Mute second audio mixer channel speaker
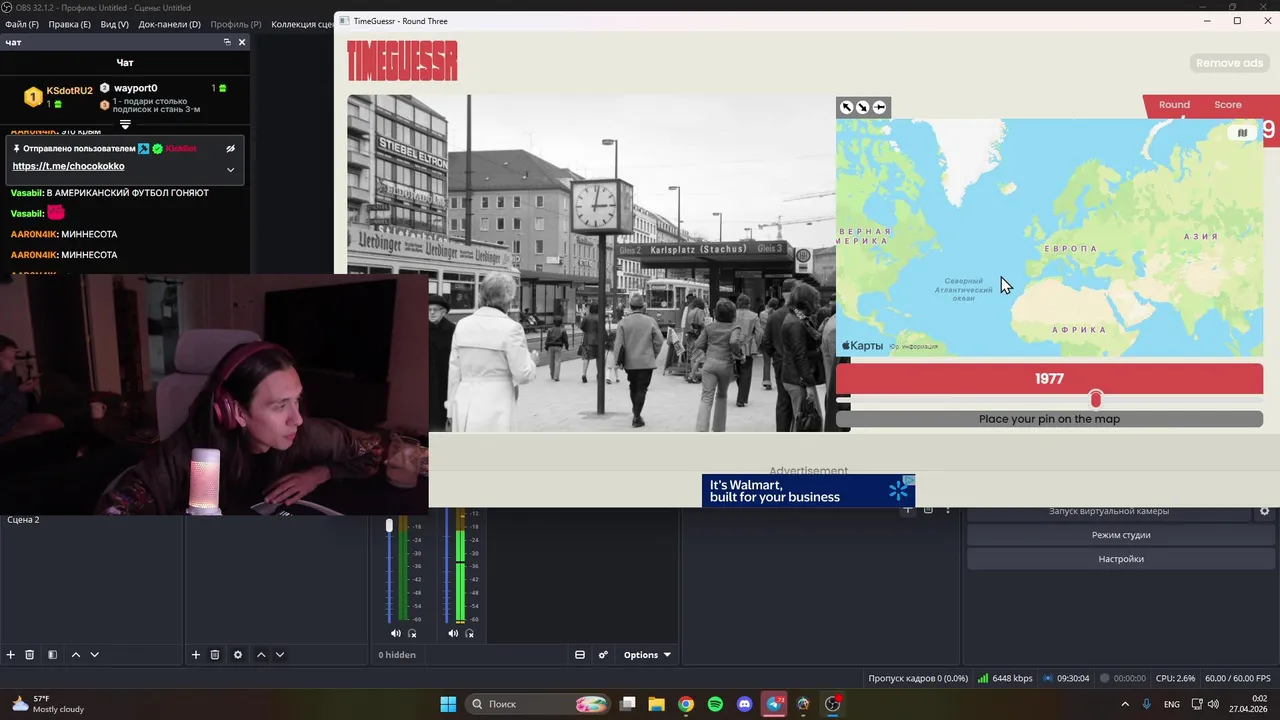This screenshot has height=720, width=1280. [453, 633]
